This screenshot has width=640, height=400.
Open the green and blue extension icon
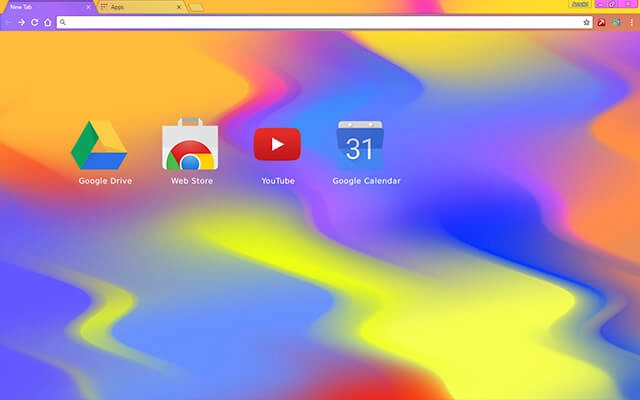(616, 22)
